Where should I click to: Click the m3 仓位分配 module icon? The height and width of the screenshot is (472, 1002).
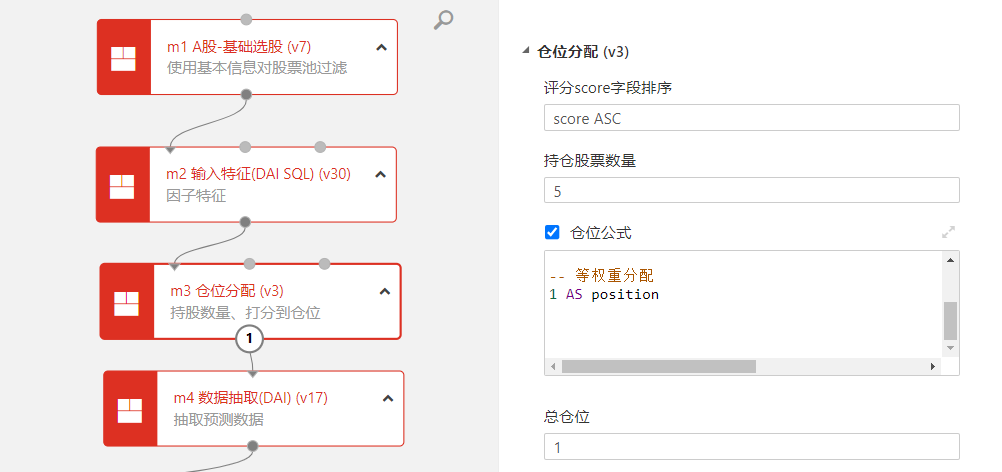click(x=126, y=302)
